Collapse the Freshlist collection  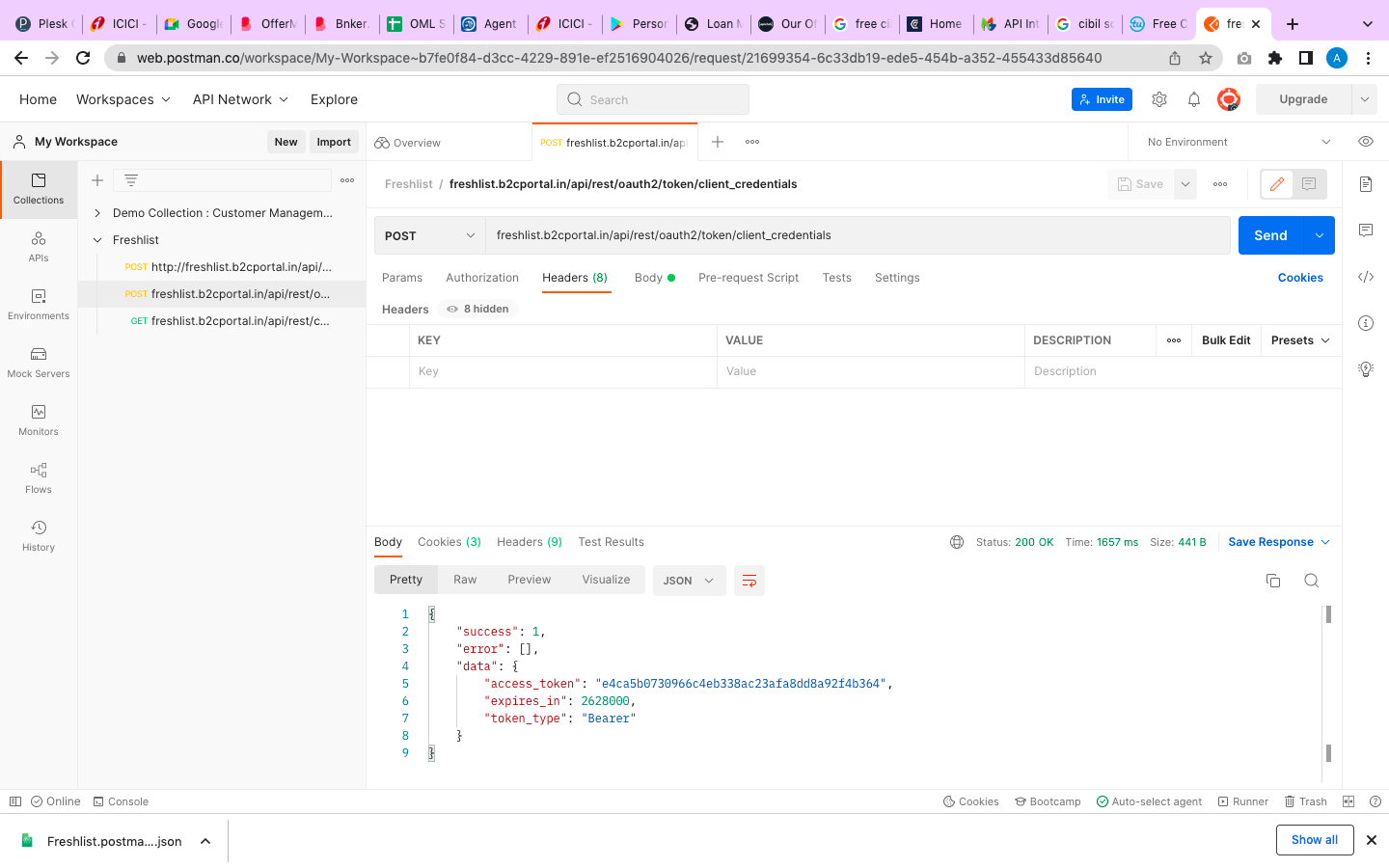pyautogui.click(x=97, y=240)
